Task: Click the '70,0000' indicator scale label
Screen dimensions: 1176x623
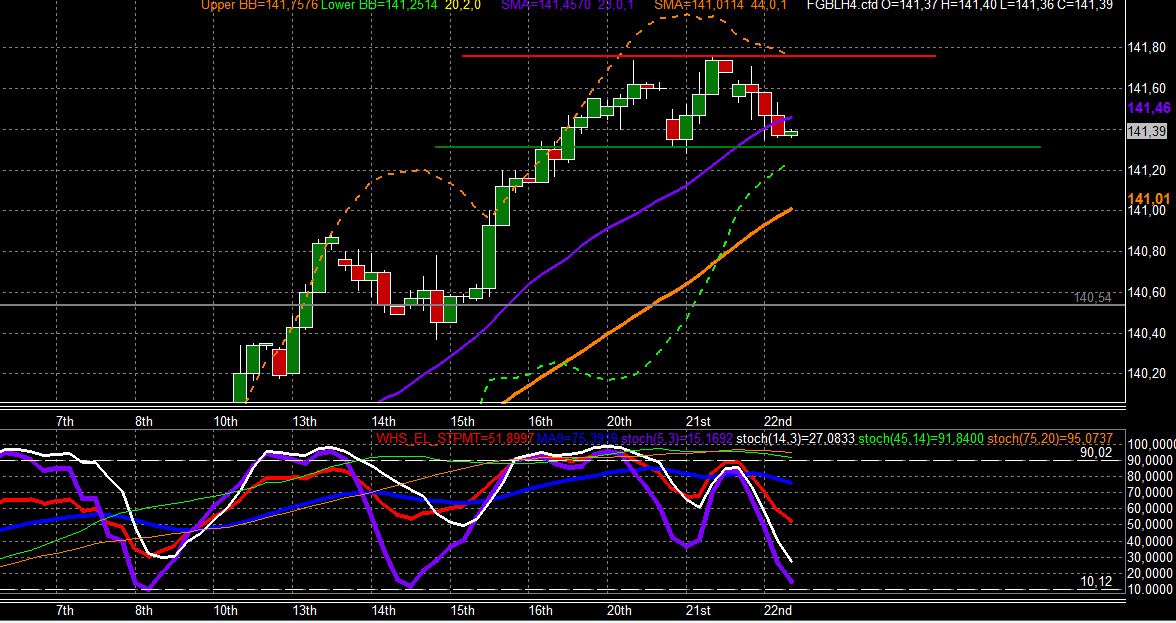Action: pyautogui.click(x=1149, y=493)
